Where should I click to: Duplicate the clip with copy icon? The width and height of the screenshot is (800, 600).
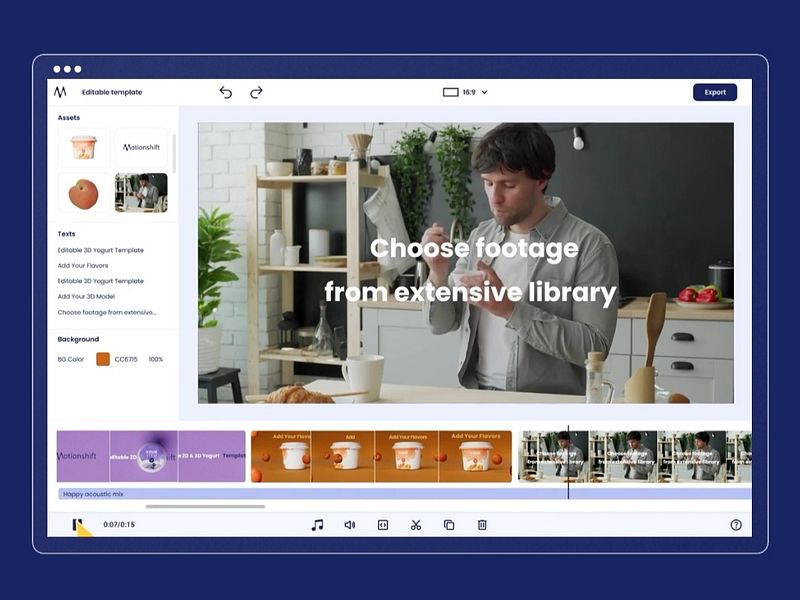(449, 525)
